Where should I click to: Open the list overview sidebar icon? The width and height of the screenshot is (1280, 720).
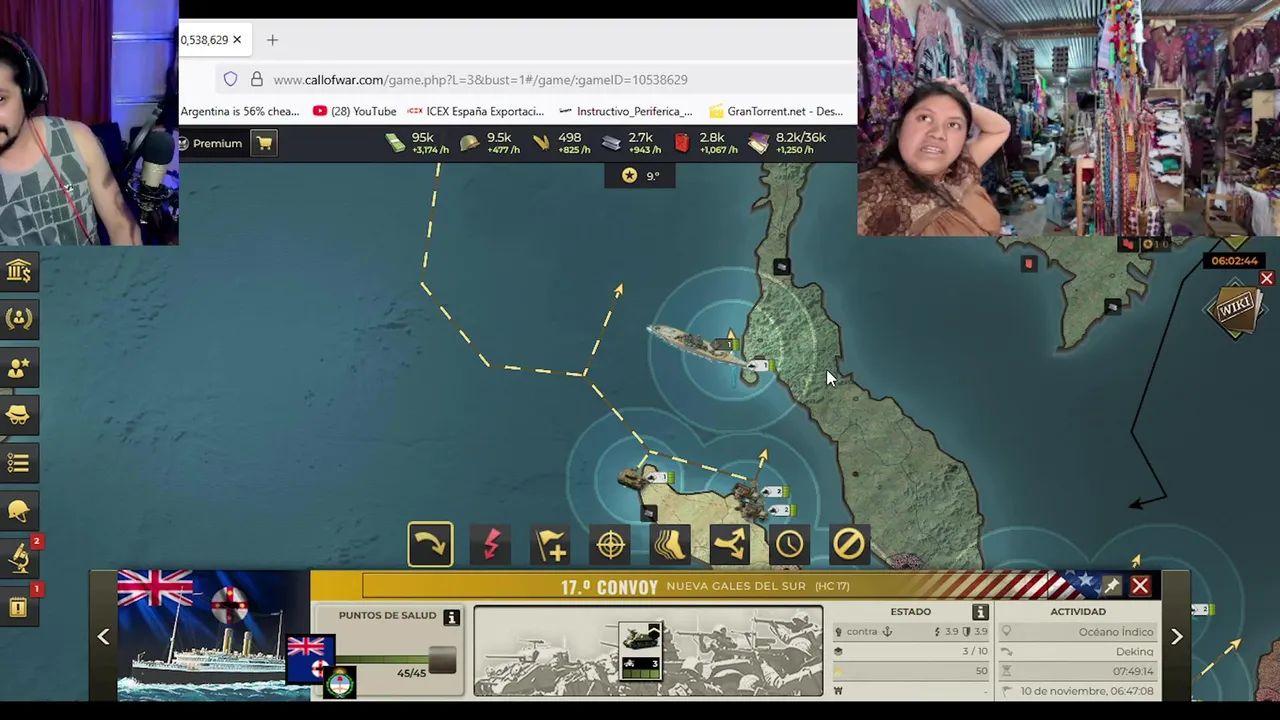click(x=18, y=463)
